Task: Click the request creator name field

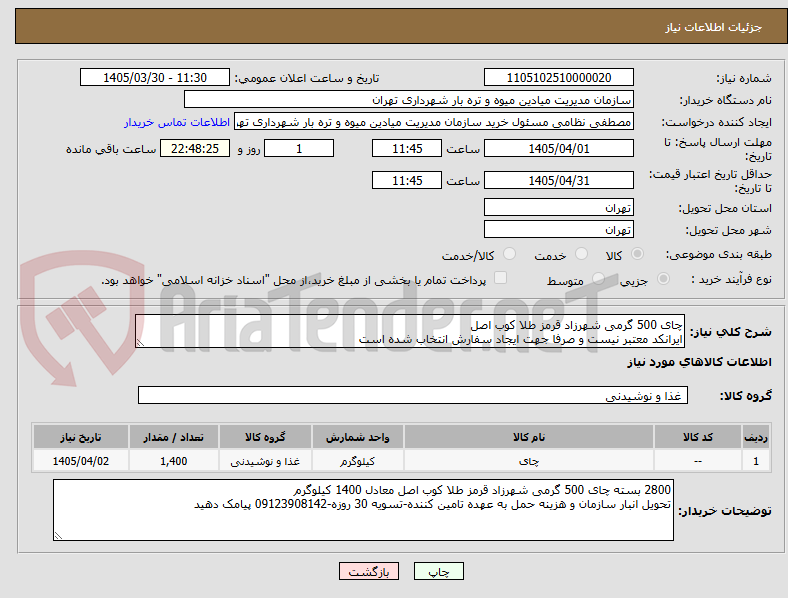Action: click(434, 122)
